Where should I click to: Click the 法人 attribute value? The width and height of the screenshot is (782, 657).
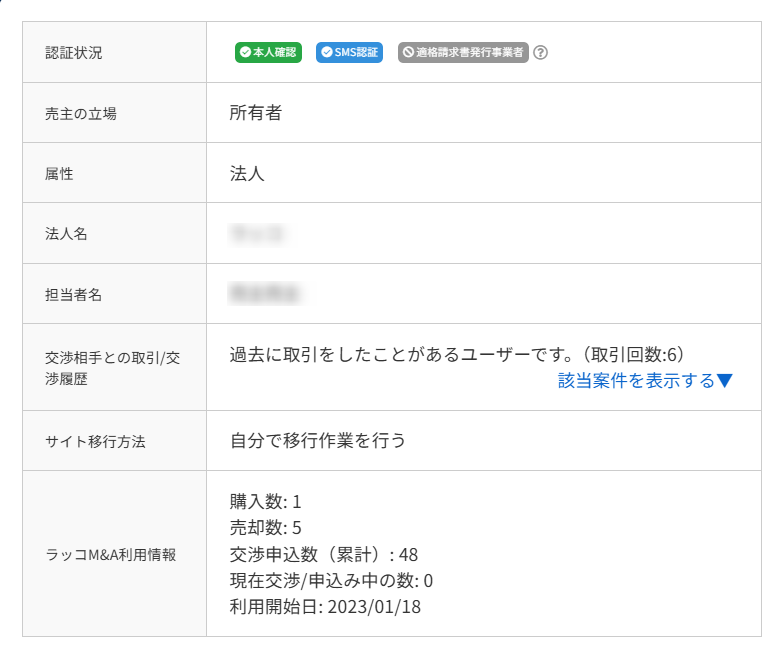coord(247,174)
